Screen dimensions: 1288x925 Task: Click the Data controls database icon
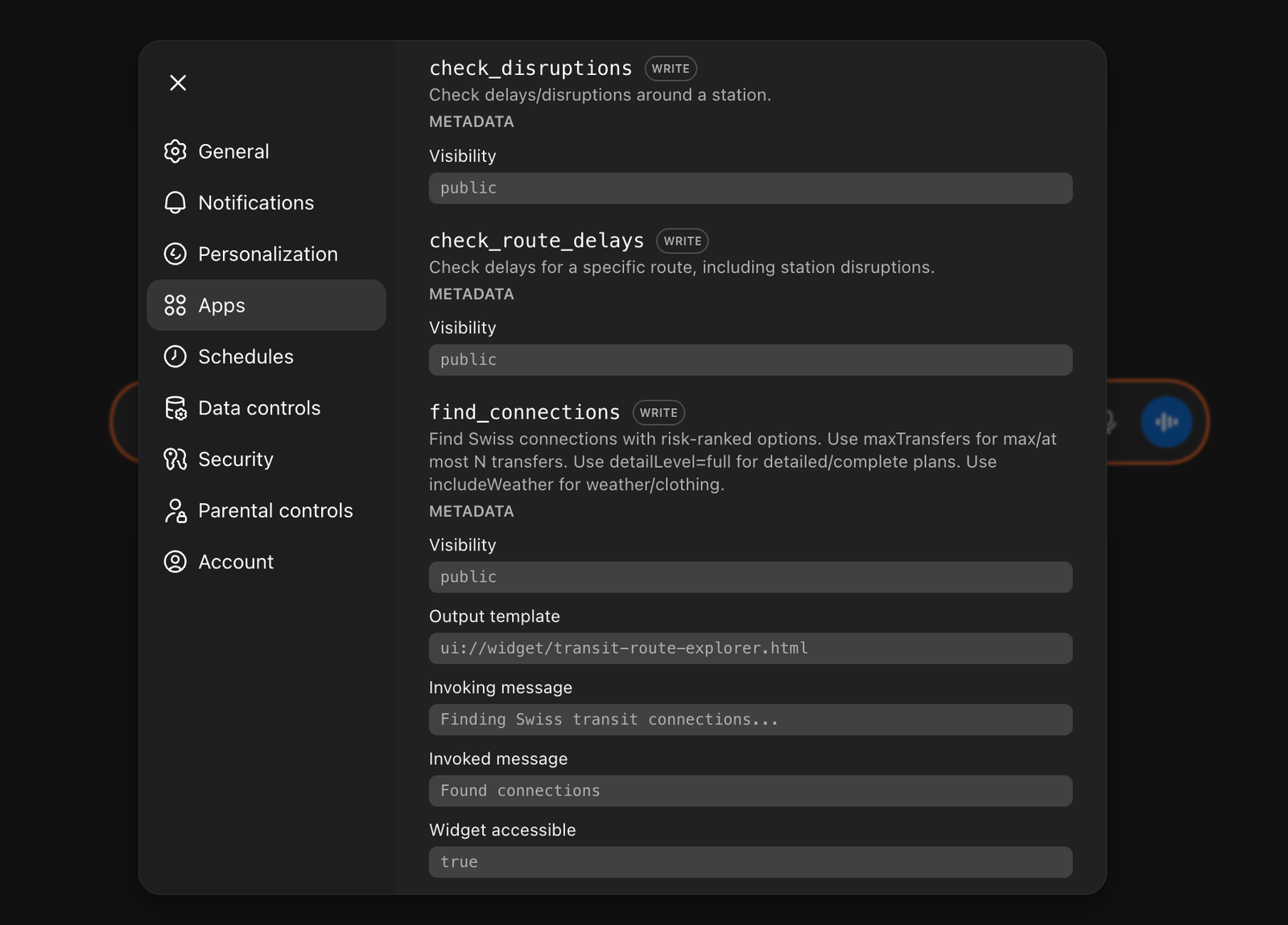tap(175, 408)
